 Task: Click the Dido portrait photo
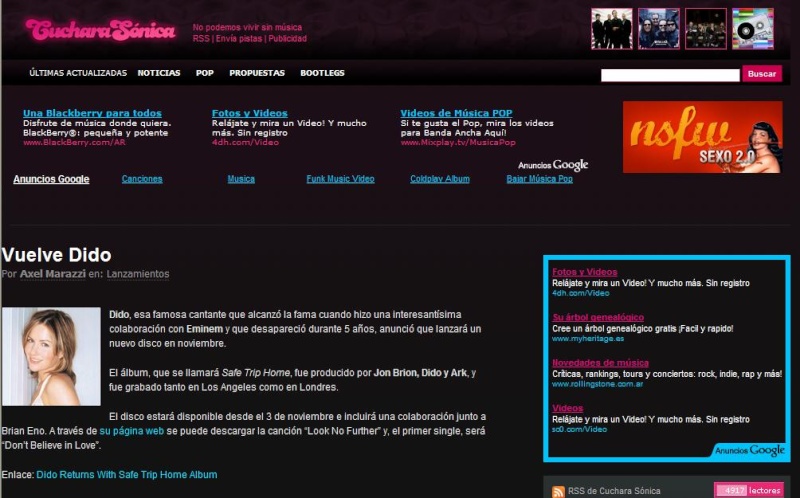click(51, 356)
